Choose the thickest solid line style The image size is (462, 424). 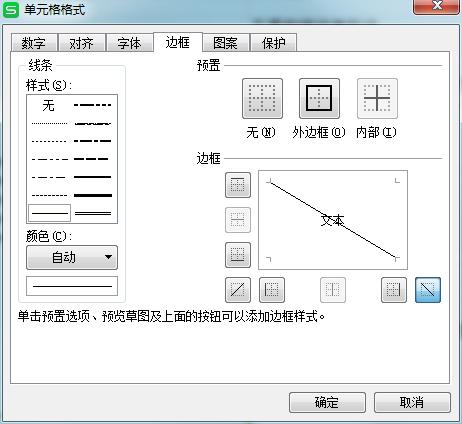tap(93, 195)
